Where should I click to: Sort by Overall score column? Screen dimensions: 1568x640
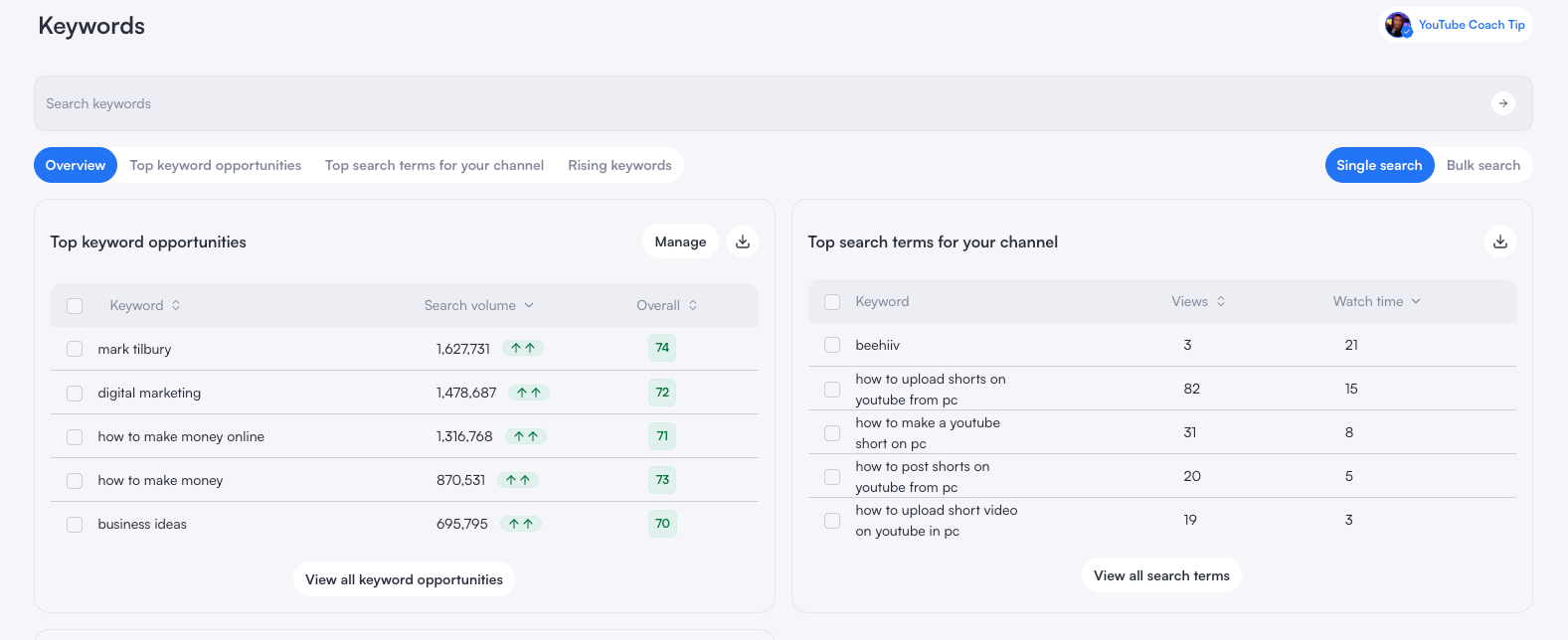(x=667, y=305)
